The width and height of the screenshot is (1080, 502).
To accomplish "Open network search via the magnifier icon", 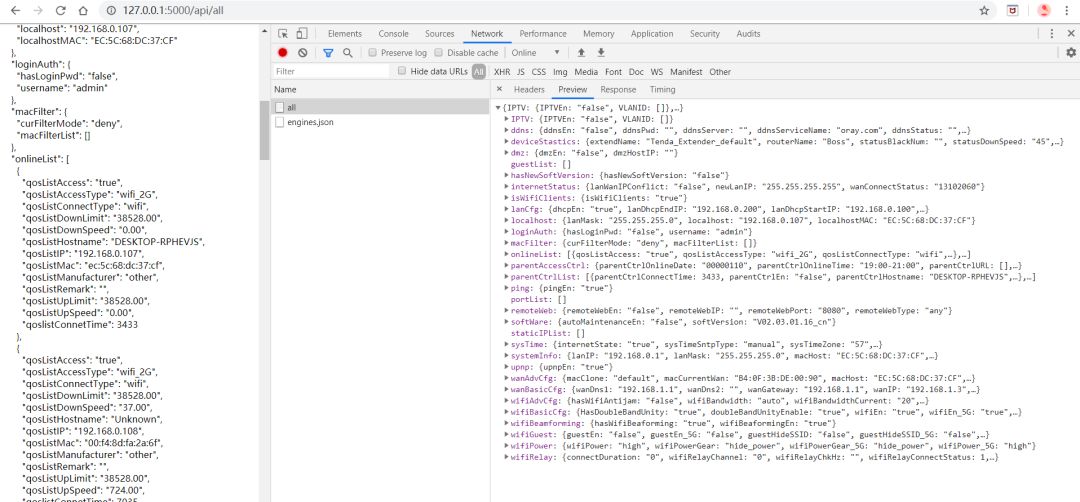I will pyautogui.click(x=348, y=52).
